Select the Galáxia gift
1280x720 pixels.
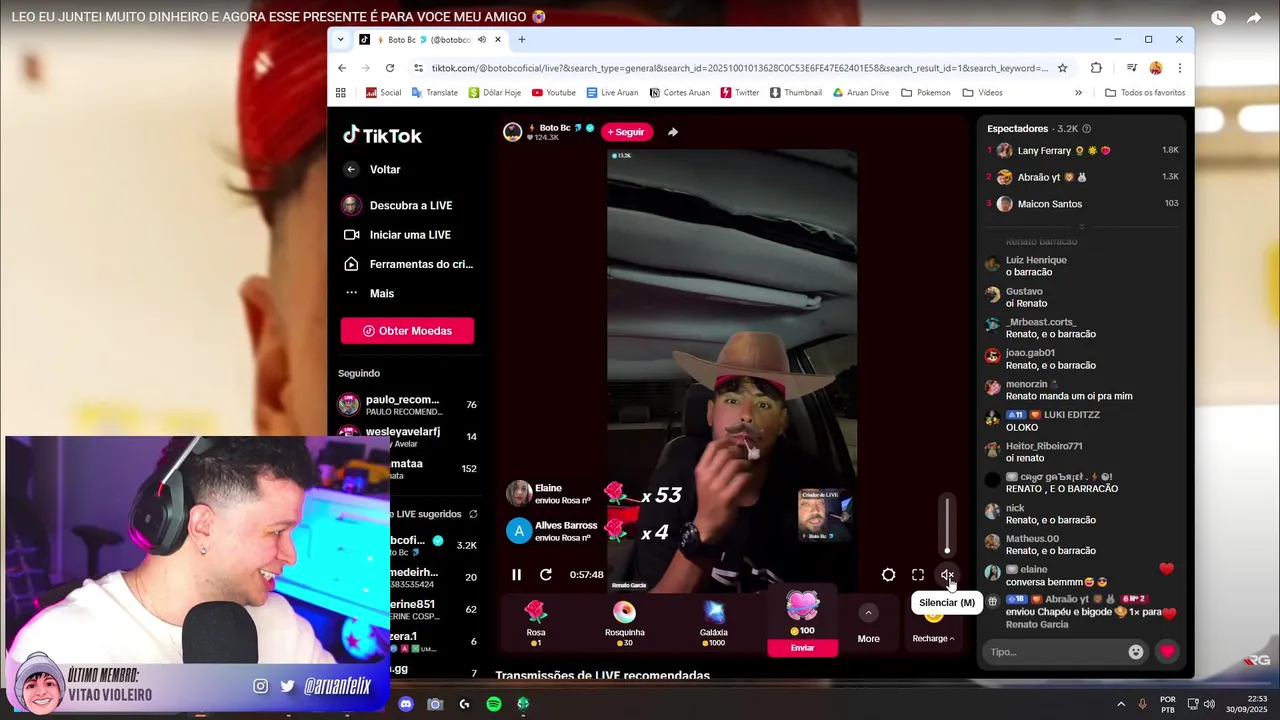(714, 623)
